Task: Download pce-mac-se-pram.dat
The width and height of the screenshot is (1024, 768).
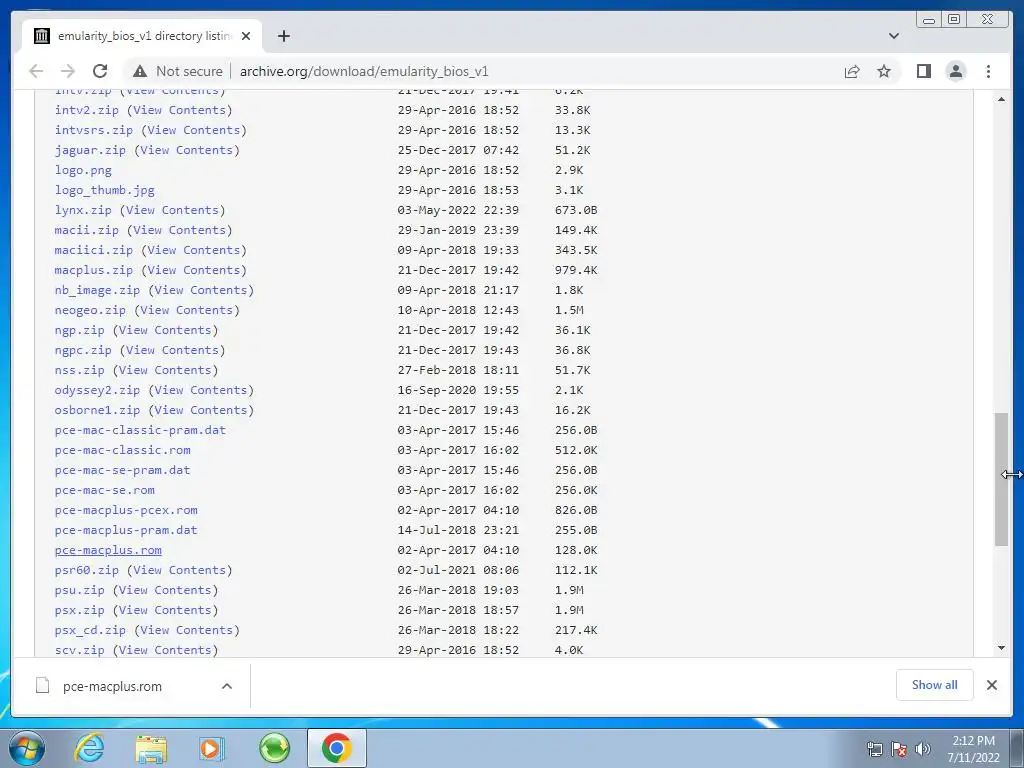Action: point(122,470)
